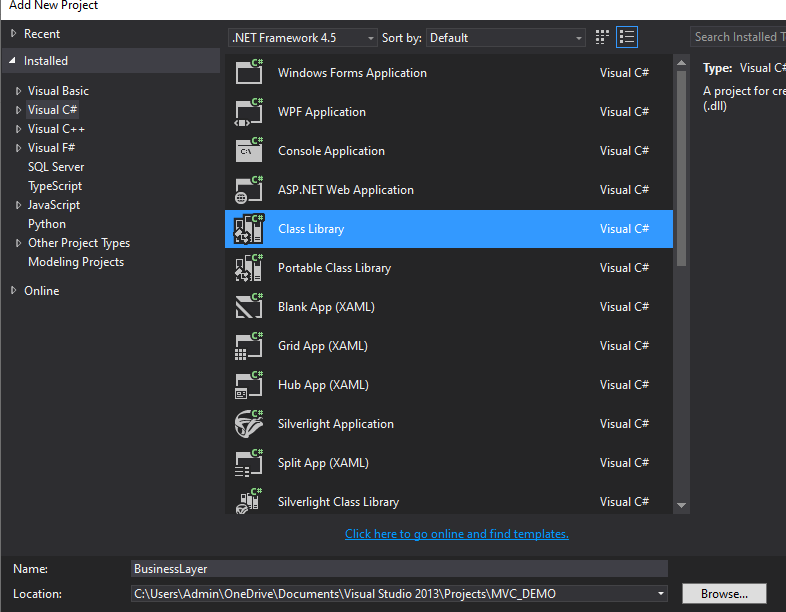
Task: Expand the Visual C# node arrow
Action: pos(19,110)
